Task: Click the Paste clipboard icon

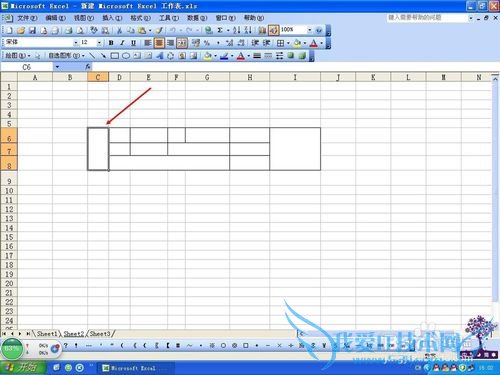Action: pos(142,30)
